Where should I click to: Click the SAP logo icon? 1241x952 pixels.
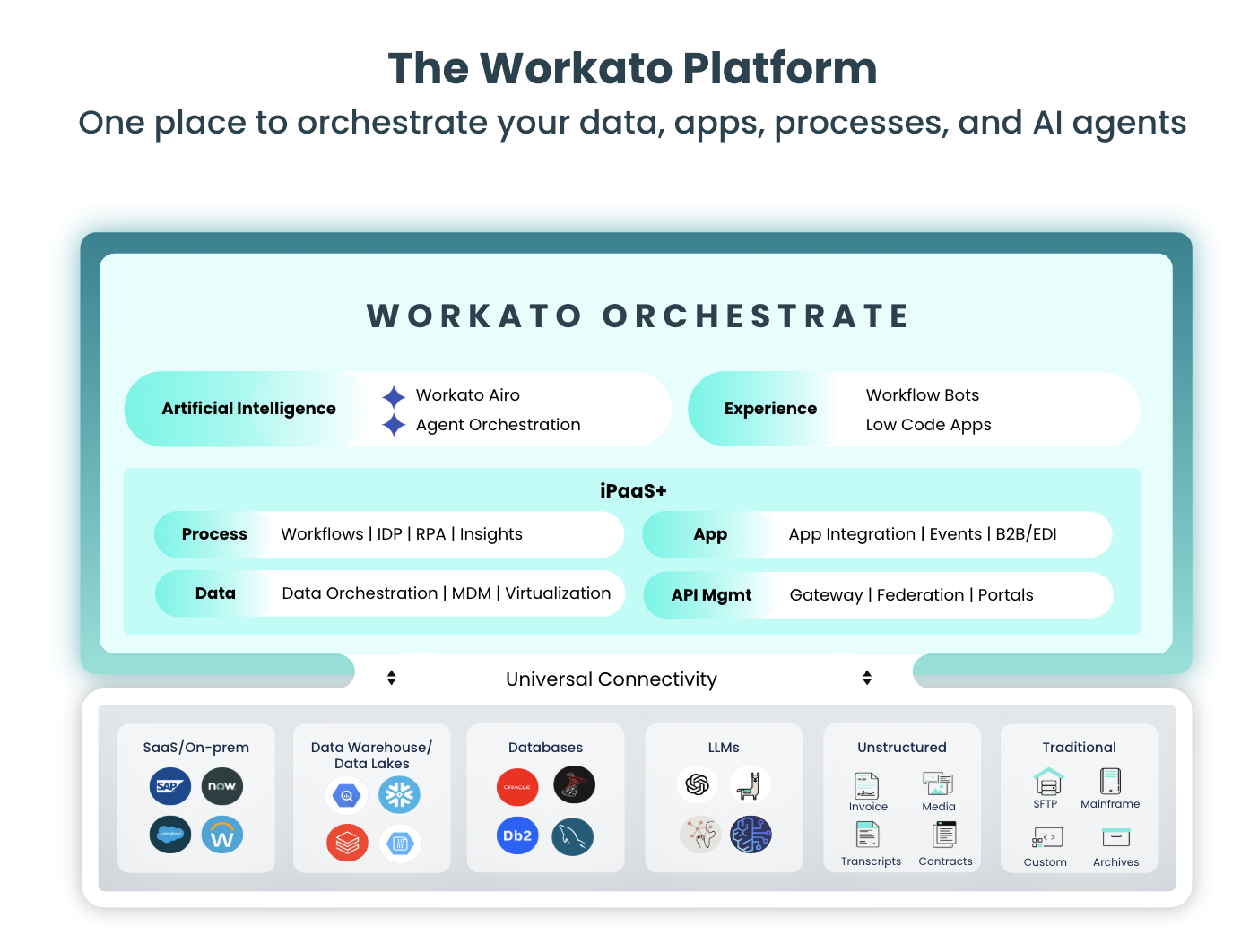(170, 786)
